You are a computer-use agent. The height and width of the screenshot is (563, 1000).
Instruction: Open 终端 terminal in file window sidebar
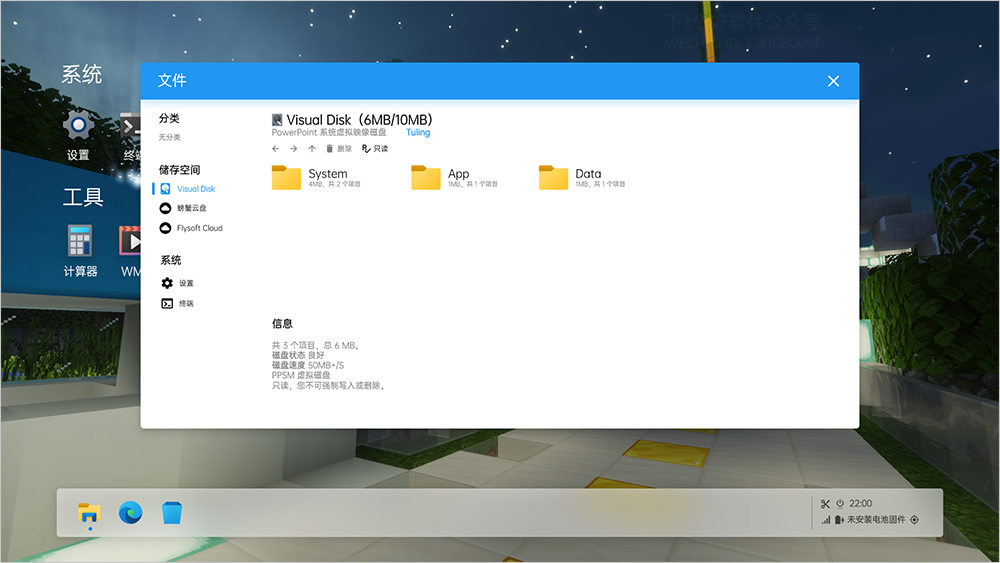point(177,303)
